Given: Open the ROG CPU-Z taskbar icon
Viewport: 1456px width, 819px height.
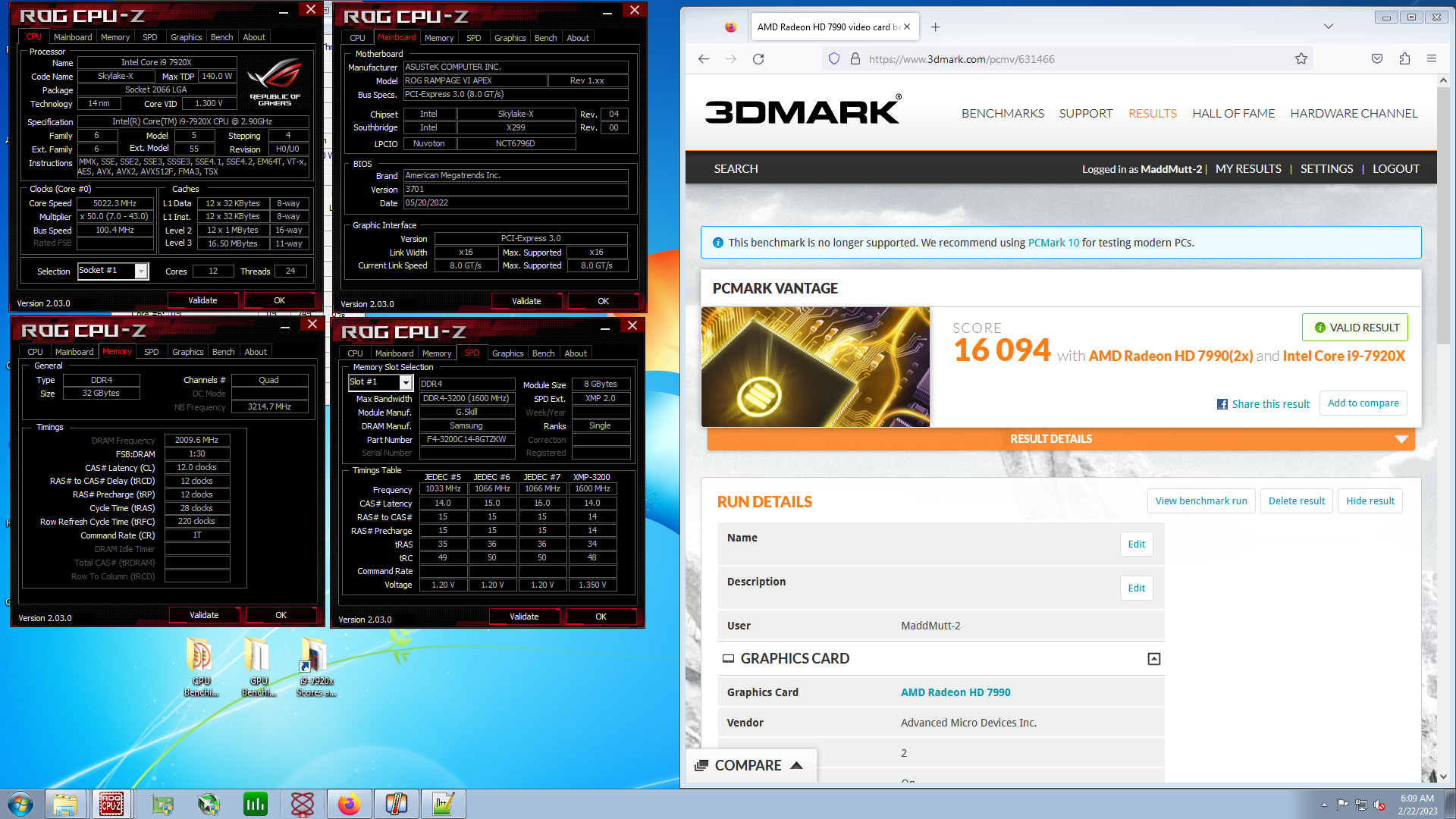Looking at the screenshot, I should (111, 804).
